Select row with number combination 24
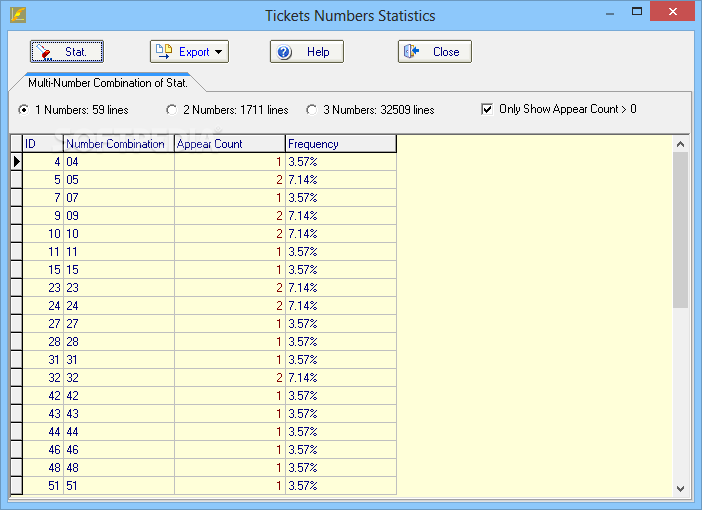Image resolution: width=702 pixels, height=510 pixels. tap(209, 306)
